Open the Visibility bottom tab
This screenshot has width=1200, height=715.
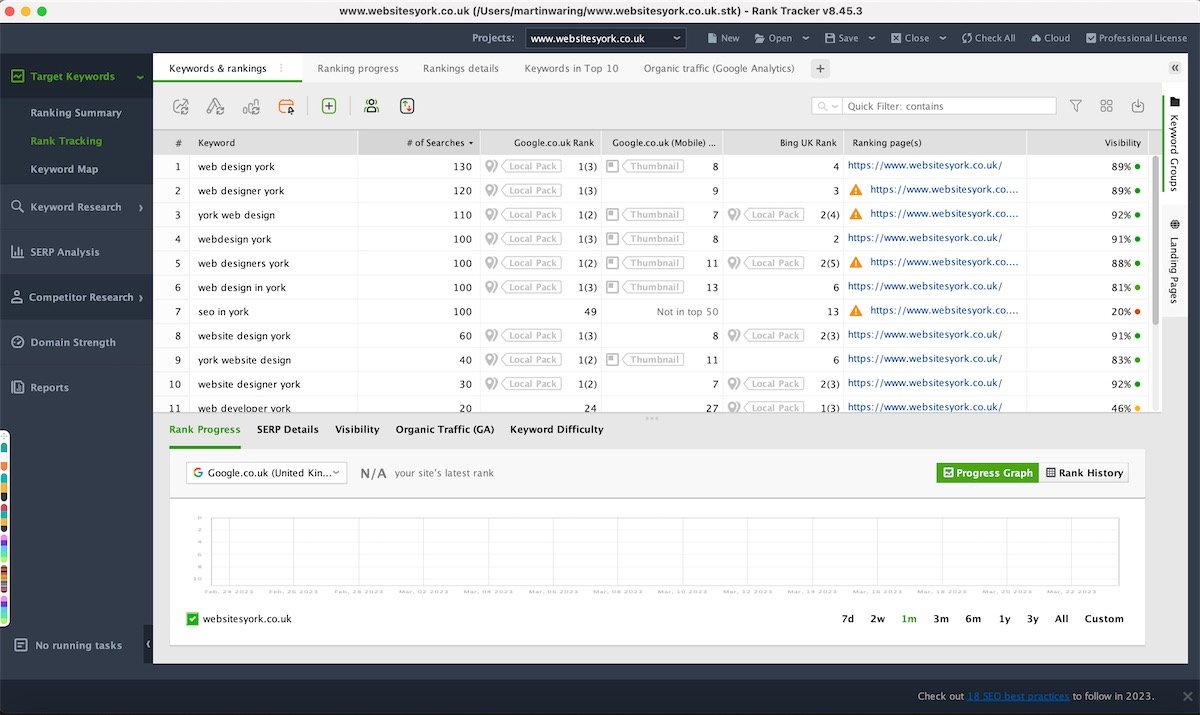click(357, 429)
